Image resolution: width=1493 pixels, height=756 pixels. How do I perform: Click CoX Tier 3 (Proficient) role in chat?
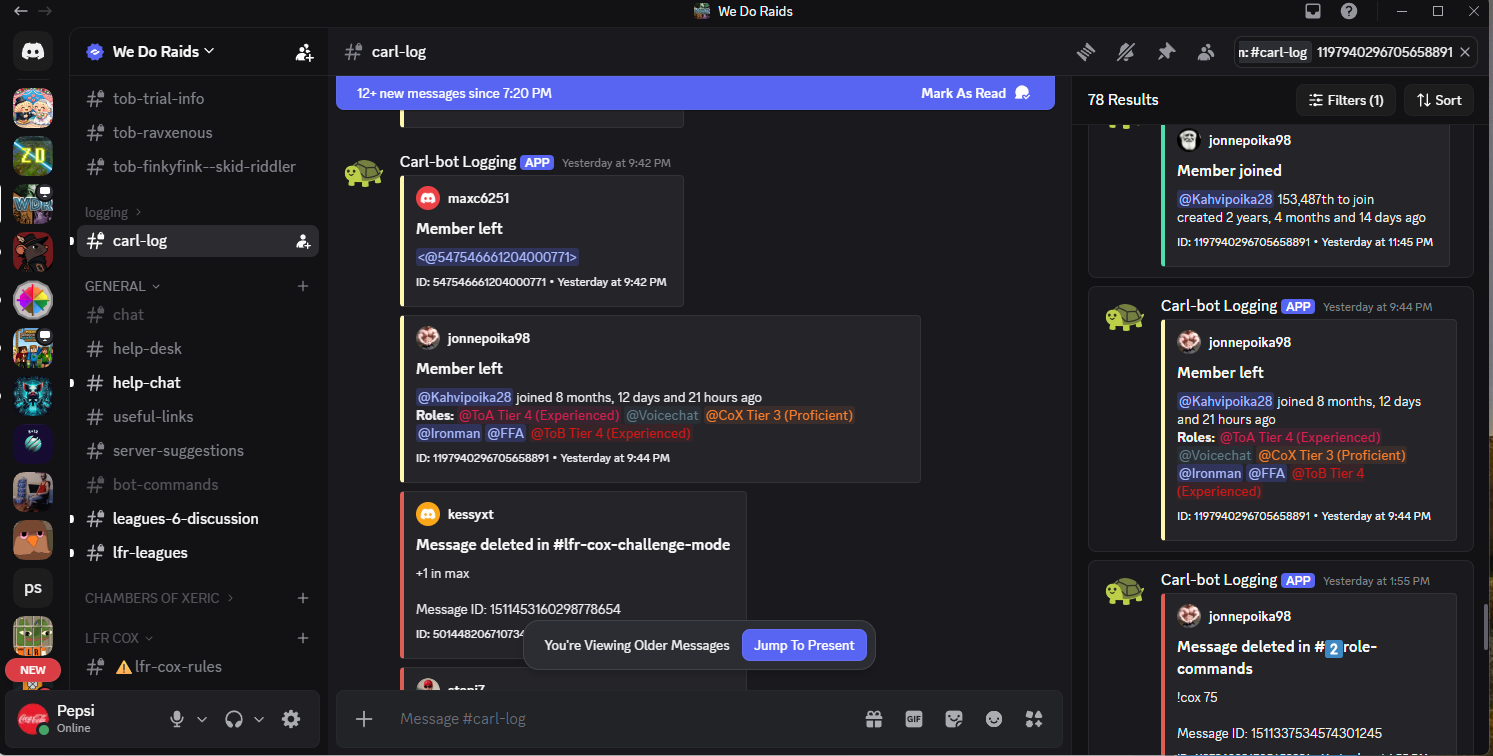[x=780, y=415]
